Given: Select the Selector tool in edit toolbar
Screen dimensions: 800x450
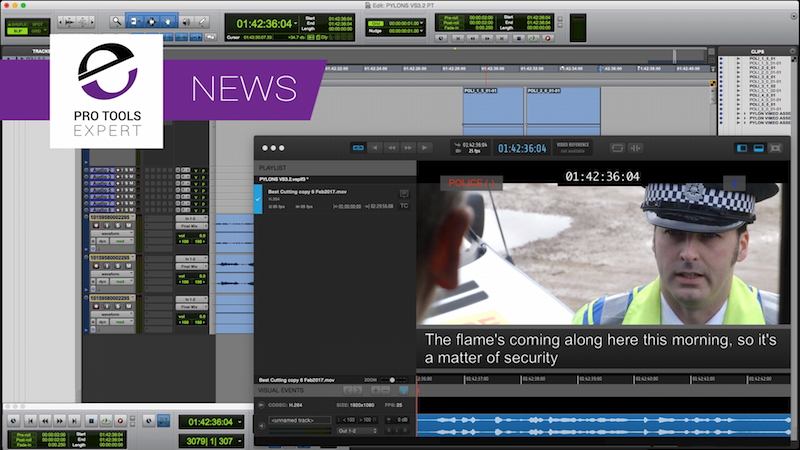Looking at the screenshot, I should pos(152,21).
